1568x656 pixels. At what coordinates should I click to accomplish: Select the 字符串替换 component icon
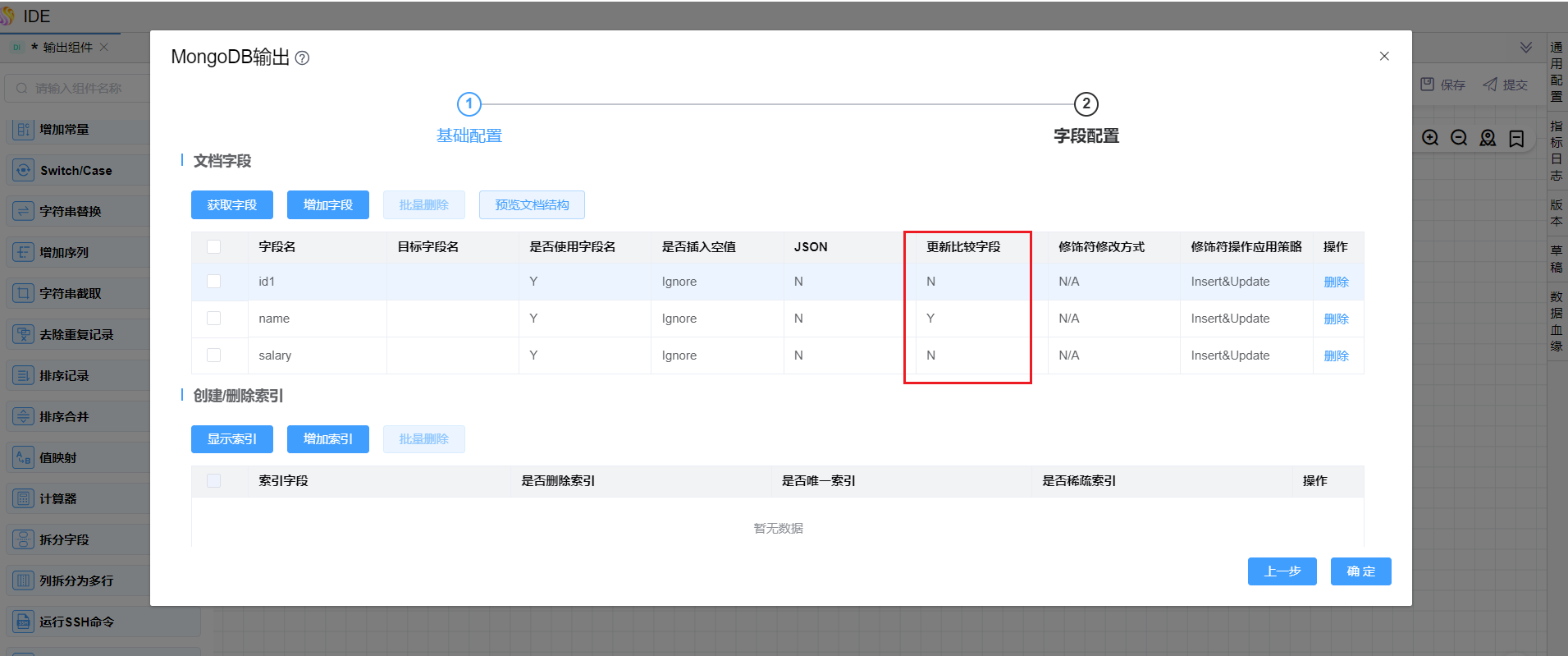tap(23, 211)
